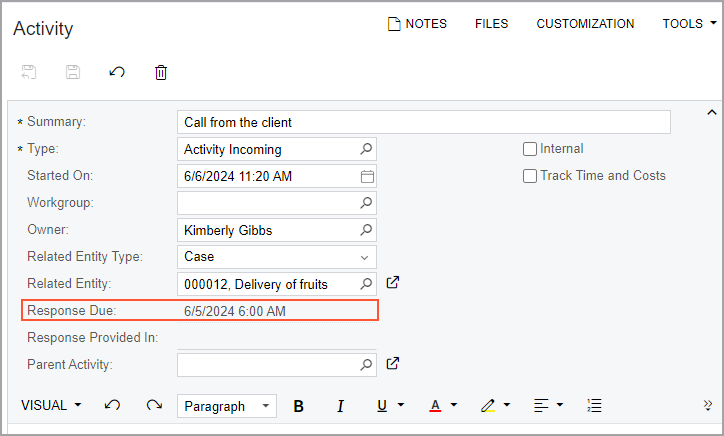Click the FILES button
Image resolution: width=724 pixels, height=436 pixels.
491,24
